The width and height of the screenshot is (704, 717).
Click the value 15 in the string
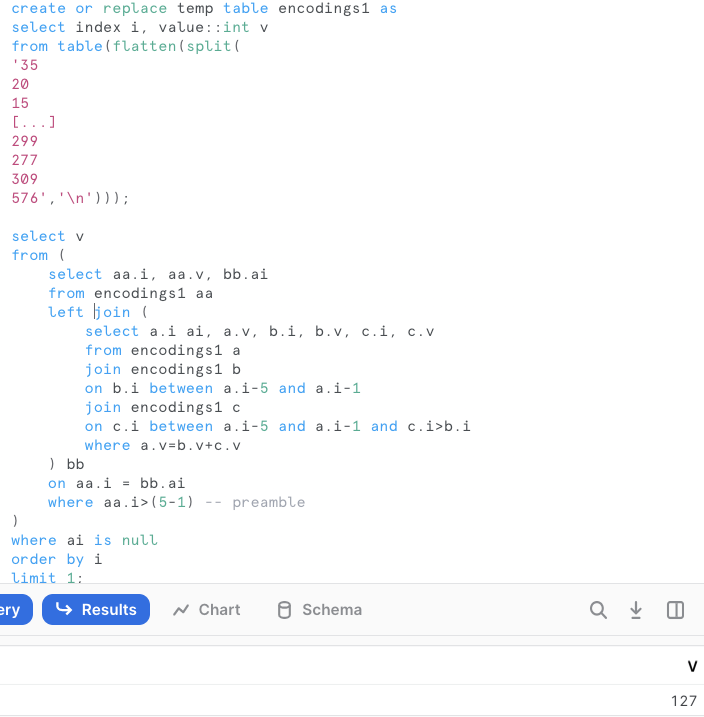[21, 103]
